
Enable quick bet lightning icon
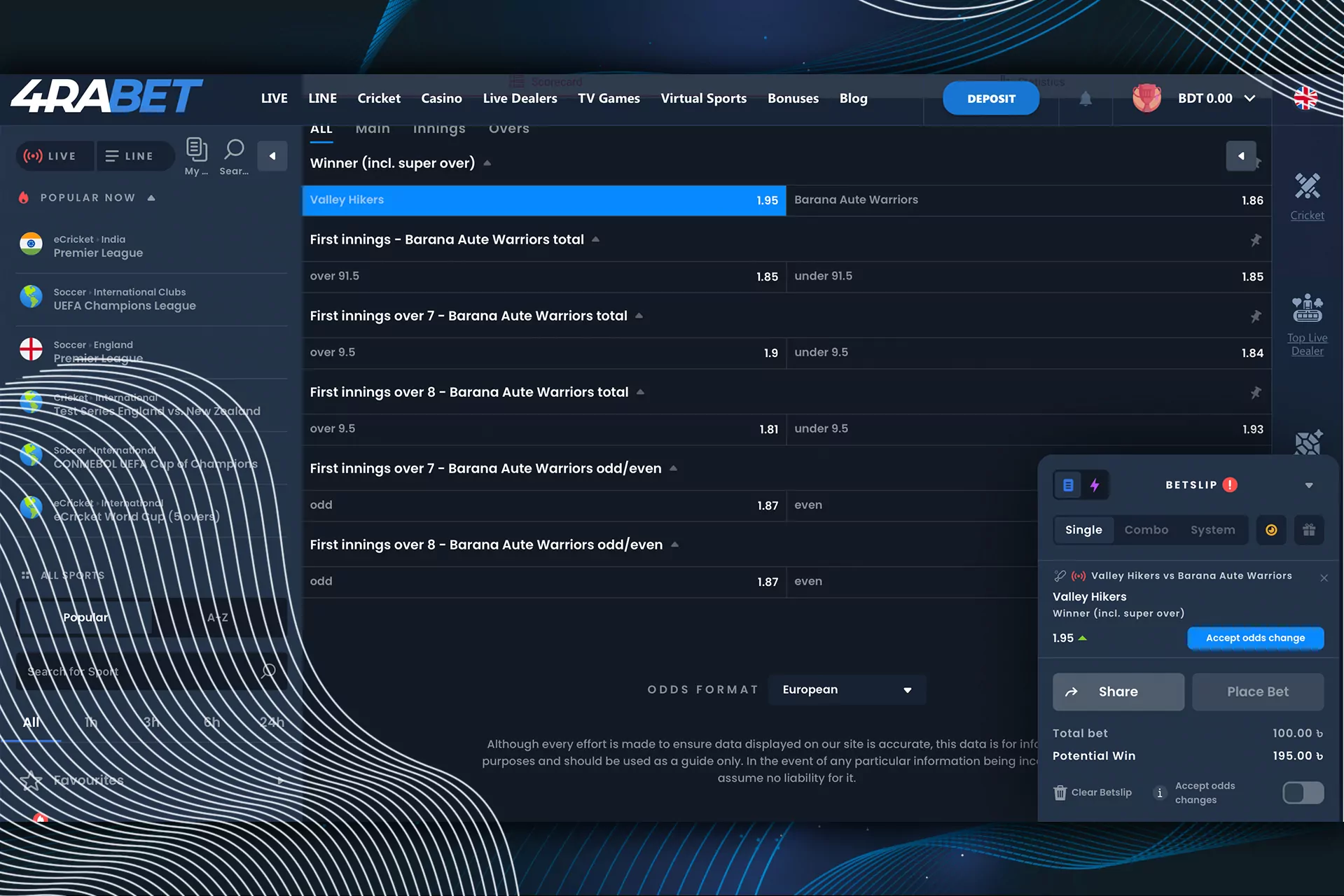coord(1095,485)
